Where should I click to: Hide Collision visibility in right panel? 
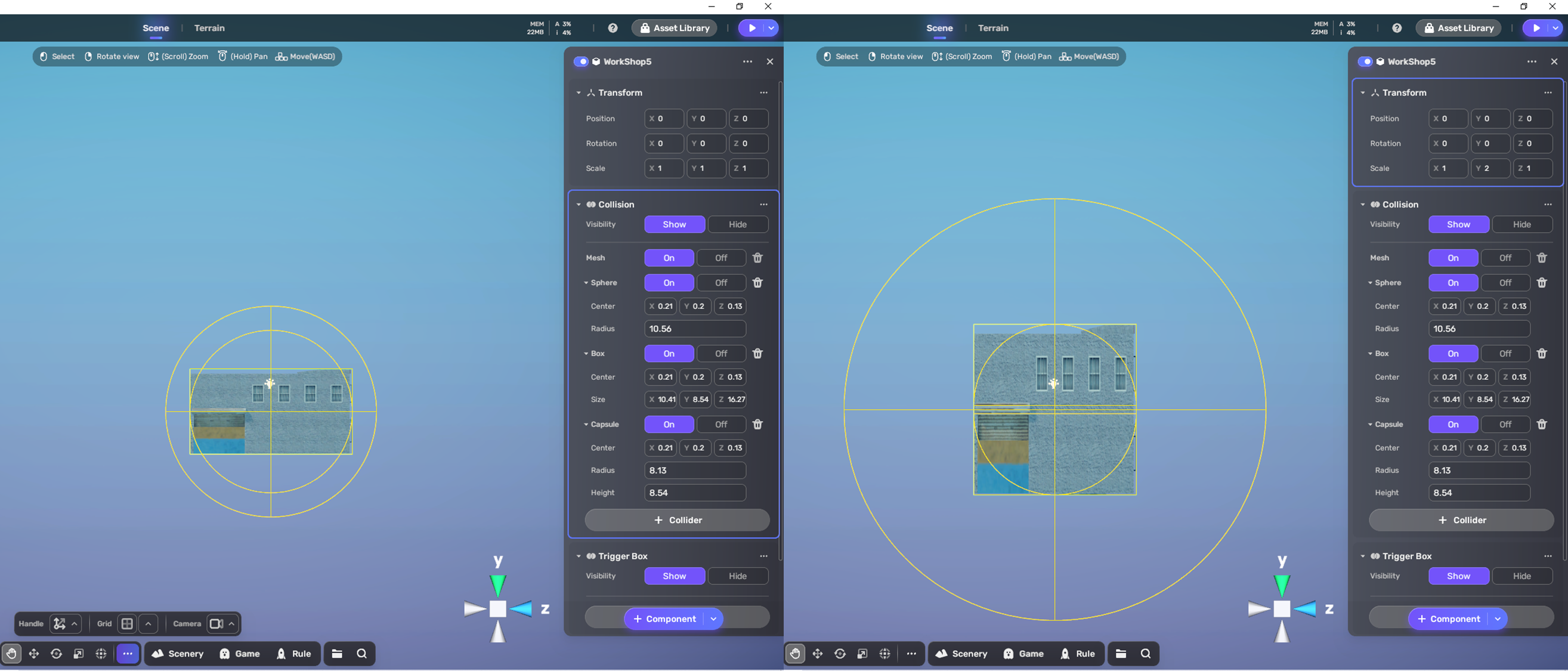click(x=1521, y=224)
